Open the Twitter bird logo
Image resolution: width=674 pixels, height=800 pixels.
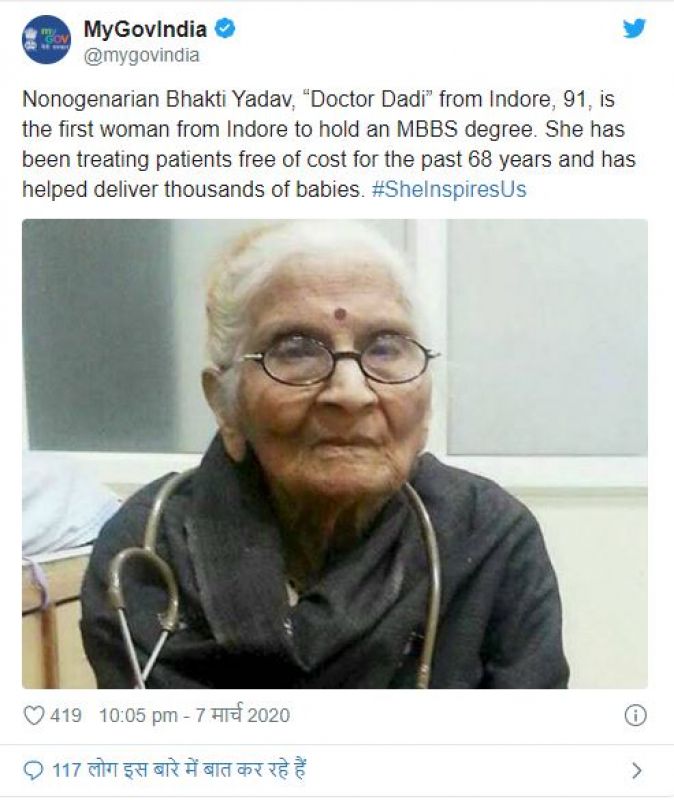tap(634, 29)
